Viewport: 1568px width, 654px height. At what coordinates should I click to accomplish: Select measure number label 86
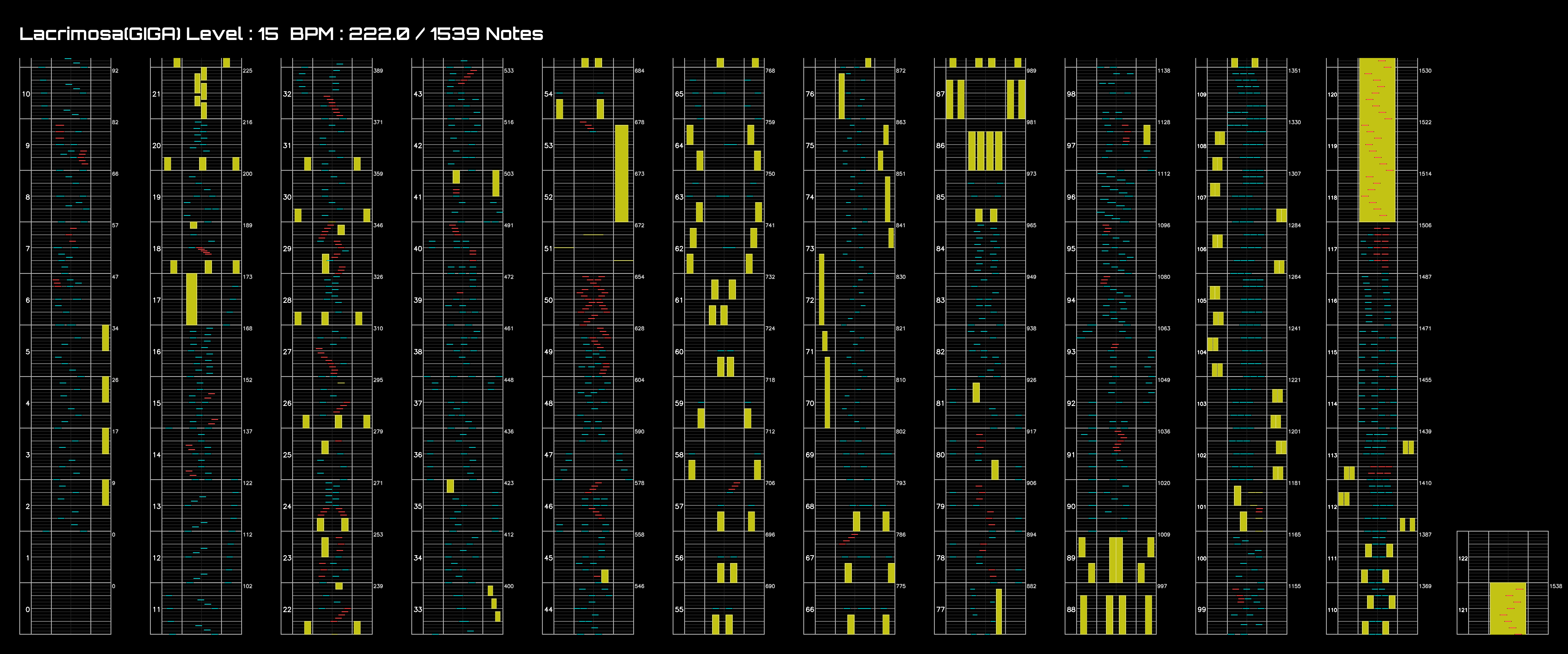tap(940, 146)
